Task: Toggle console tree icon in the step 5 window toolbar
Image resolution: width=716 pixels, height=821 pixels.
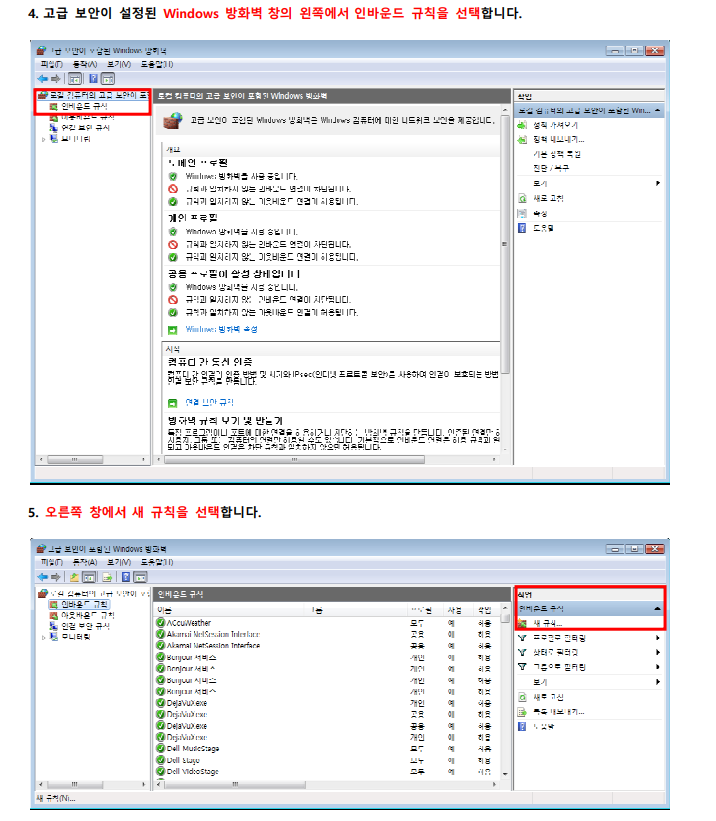Action: click(90, 577)
